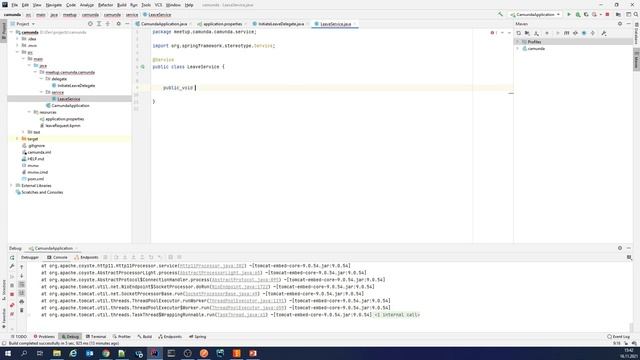Click Windows Start button
Viewport: 640px width, 360px height.
pos(8,353)
